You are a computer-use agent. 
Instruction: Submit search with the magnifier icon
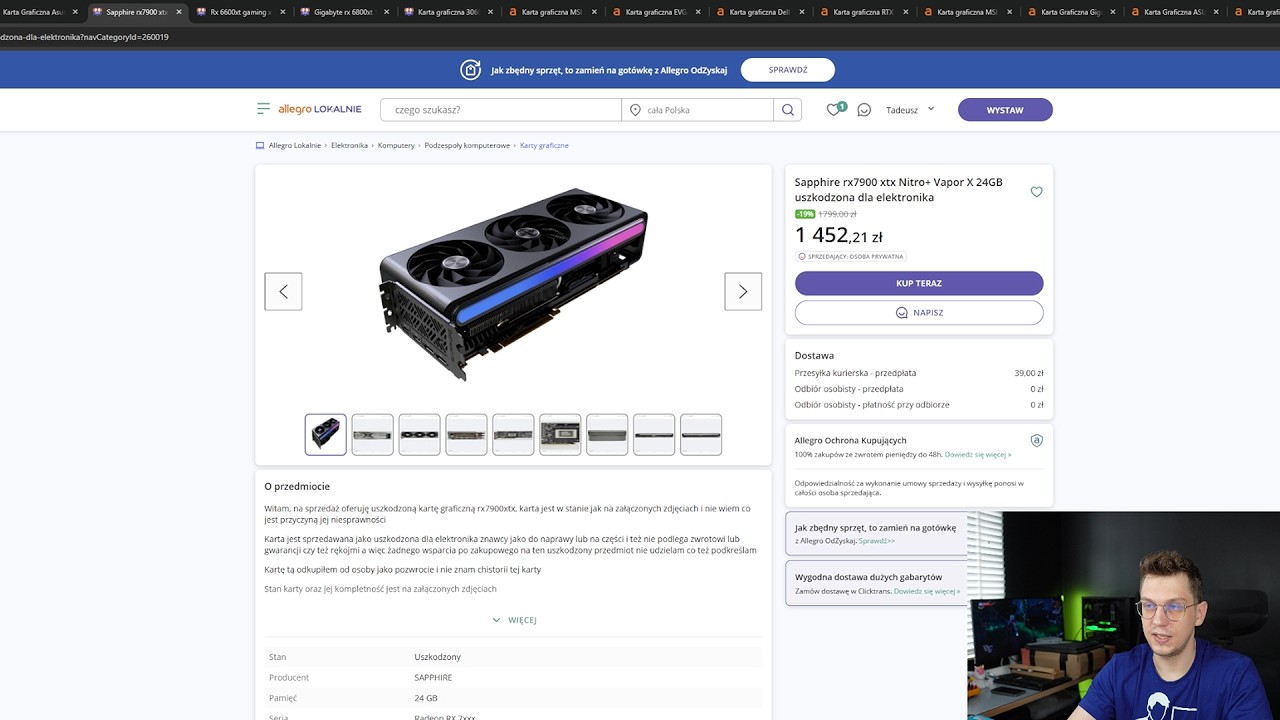788,110
